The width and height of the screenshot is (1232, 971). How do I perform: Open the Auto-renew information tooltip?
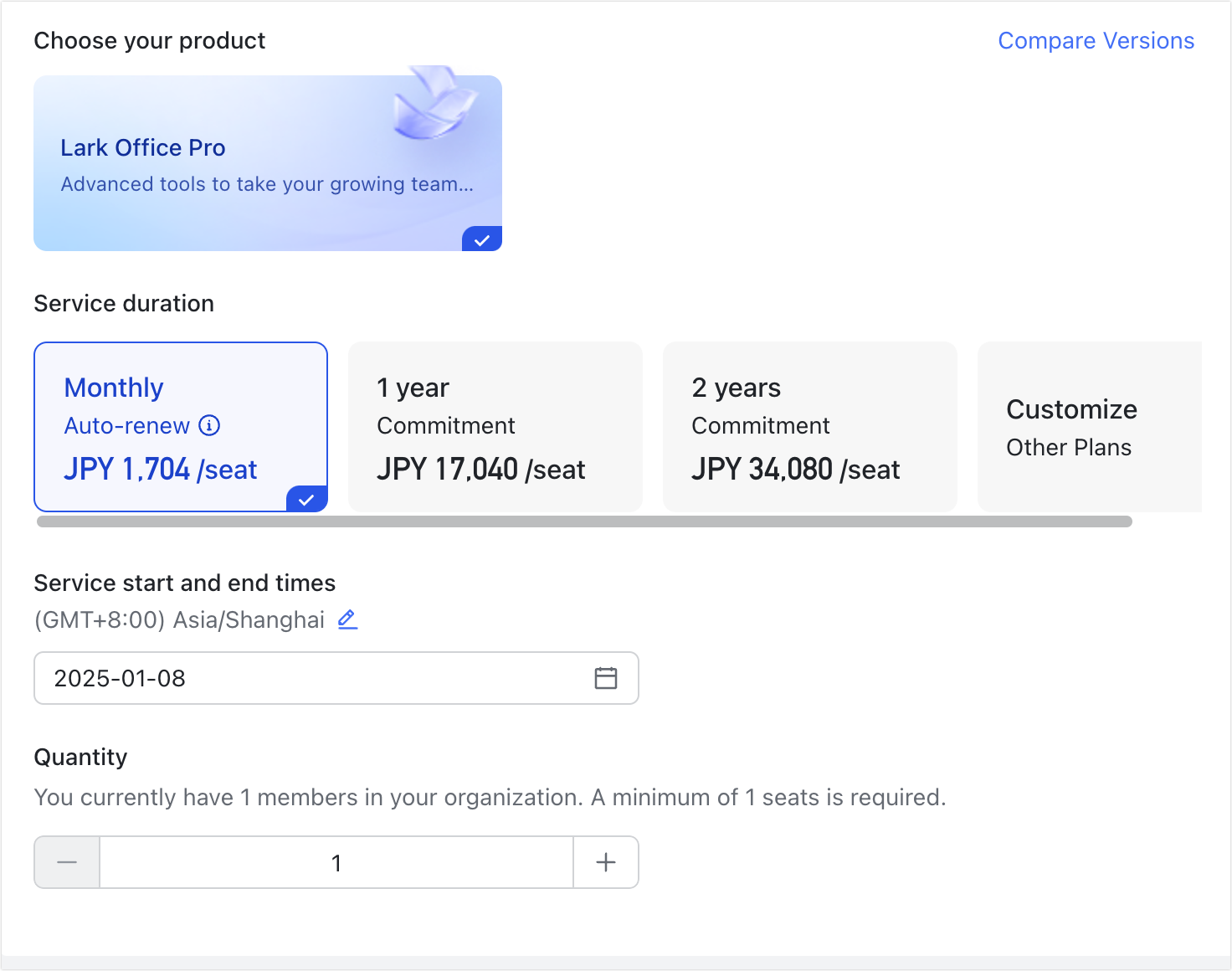pos(209,425)
